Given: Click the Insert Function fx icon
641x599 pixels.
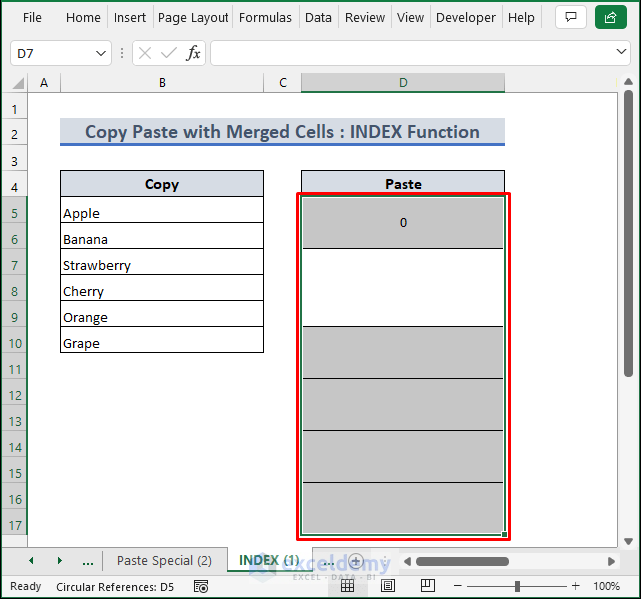Looking at the screenshot, I should (193, 54).
